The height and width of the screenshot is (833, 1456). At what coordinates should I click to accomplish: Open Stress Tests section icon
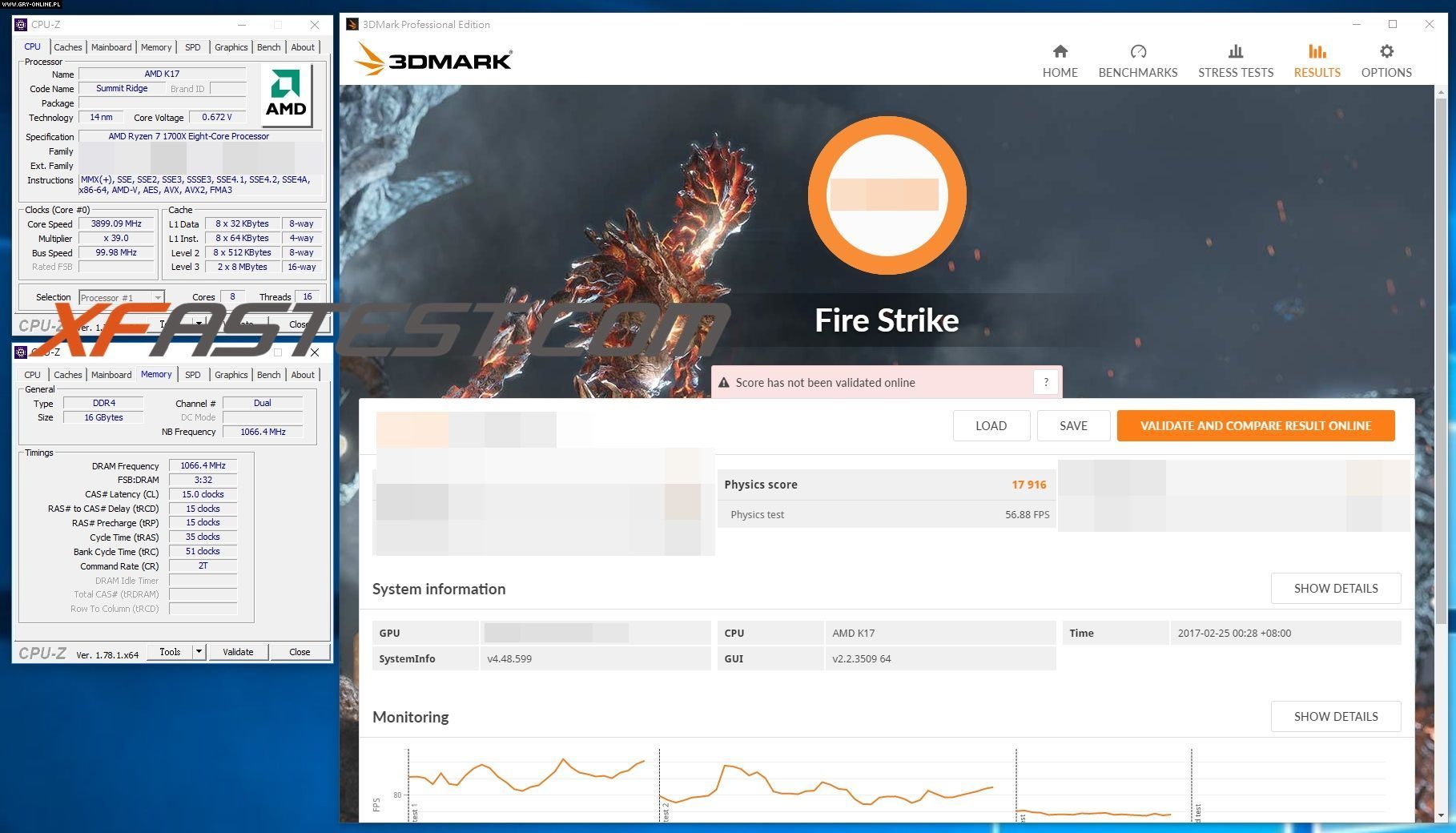[1235, 52]
